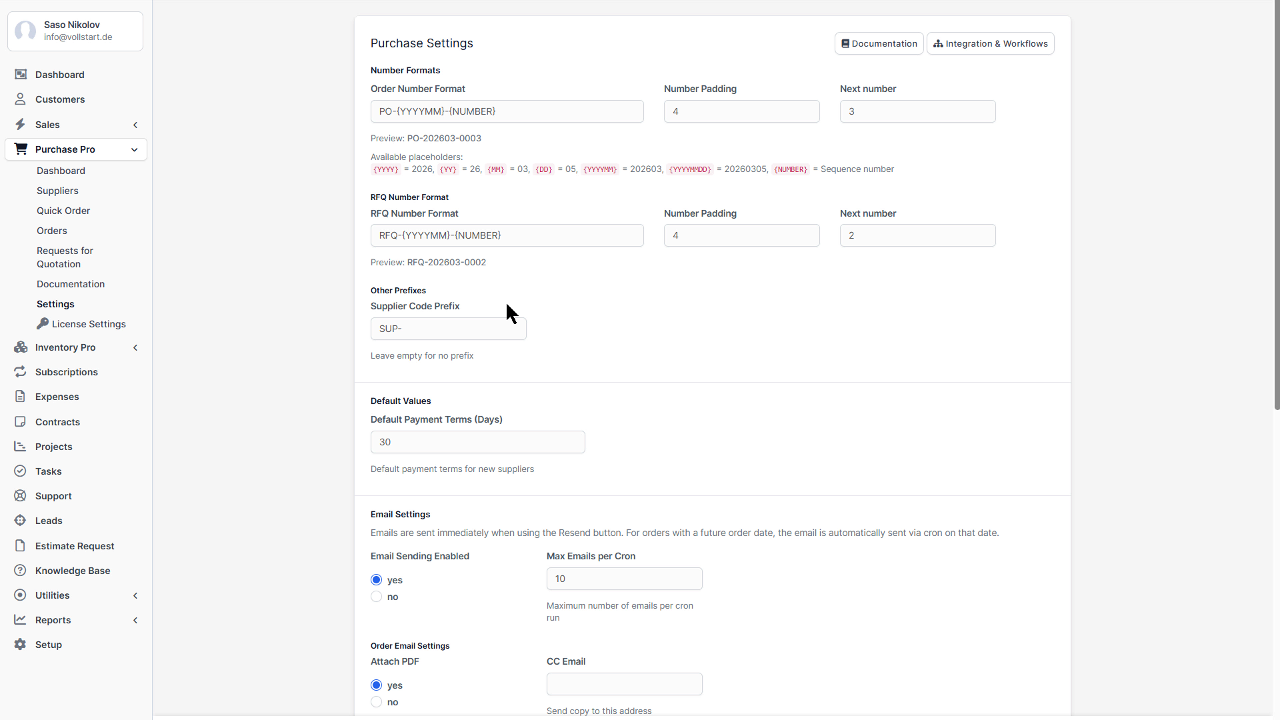
Task: Click the order Next number field showing 3
Action: 918,112
